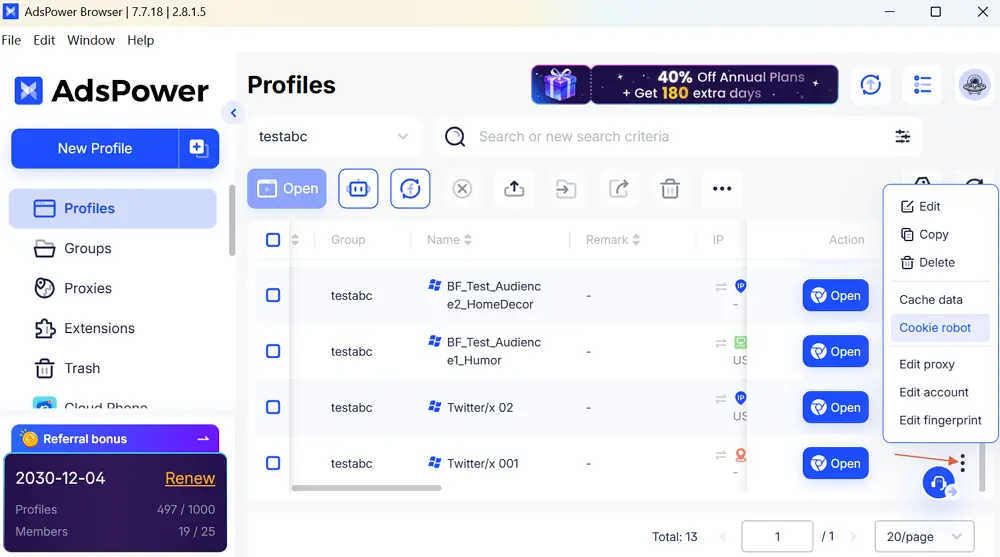Click the RPA robot toolbar icon
This screenshot has width=1000, height=557.
(358, 188)
